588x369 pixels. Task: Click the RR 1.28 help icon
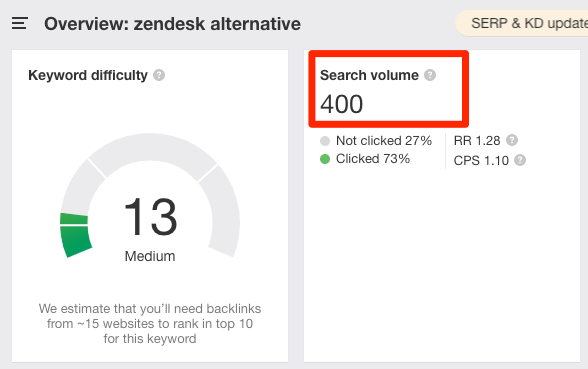512,140
